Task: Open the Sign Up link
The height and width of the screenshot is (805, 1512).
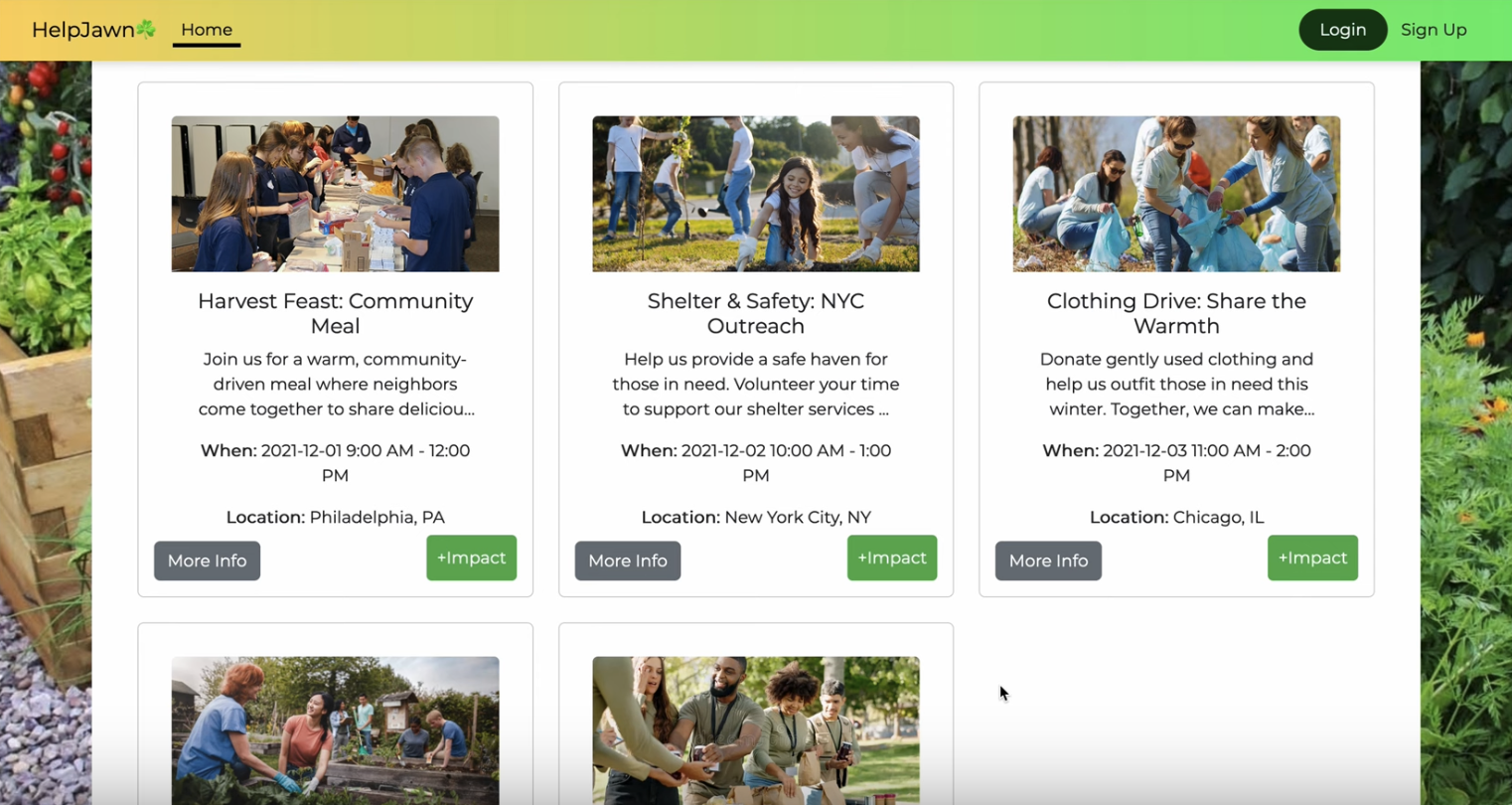Action: (1434, 30)
